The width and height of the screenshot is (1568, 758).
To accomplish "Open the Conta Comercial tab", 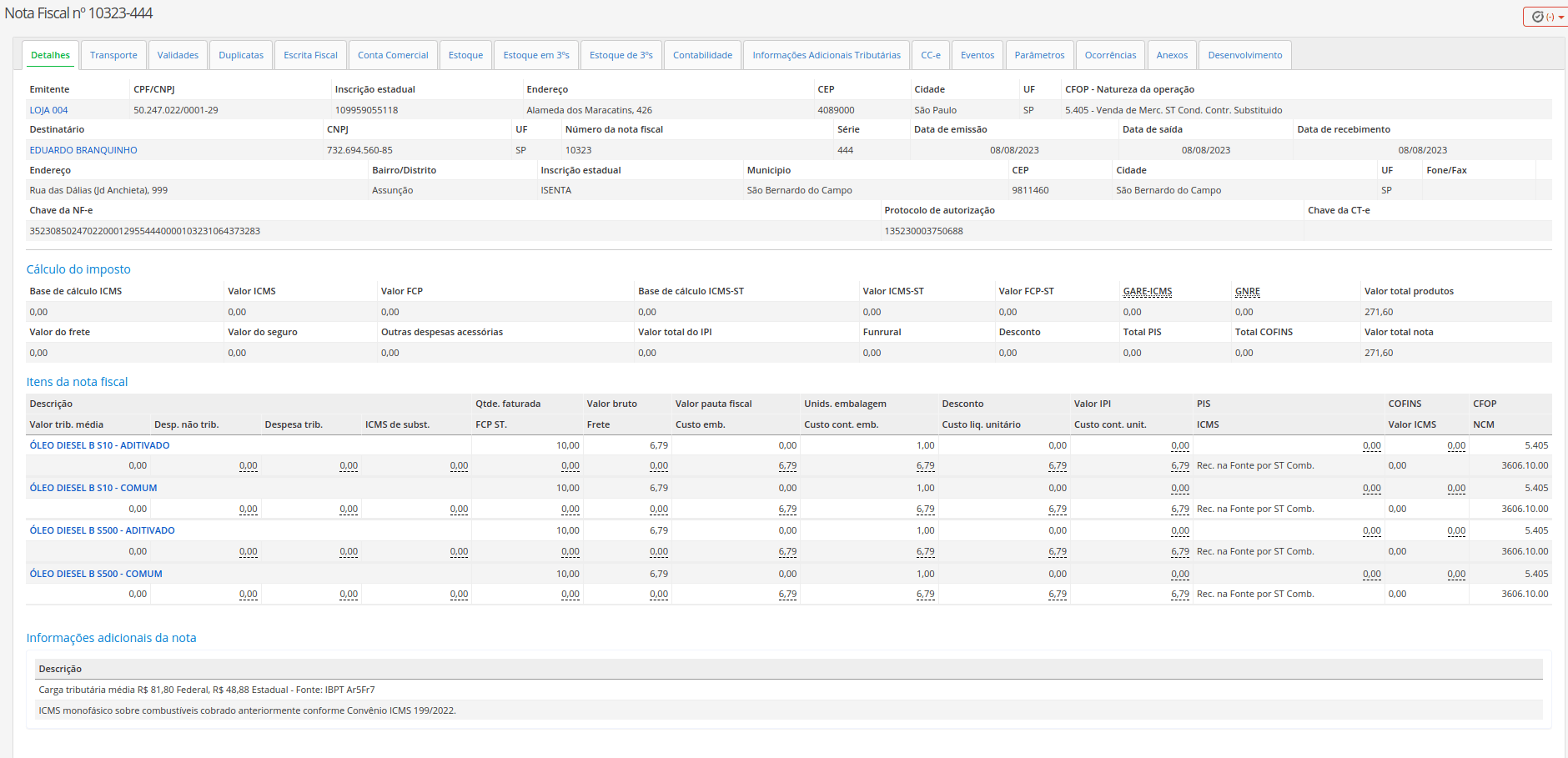I will [x=393, y=55].
